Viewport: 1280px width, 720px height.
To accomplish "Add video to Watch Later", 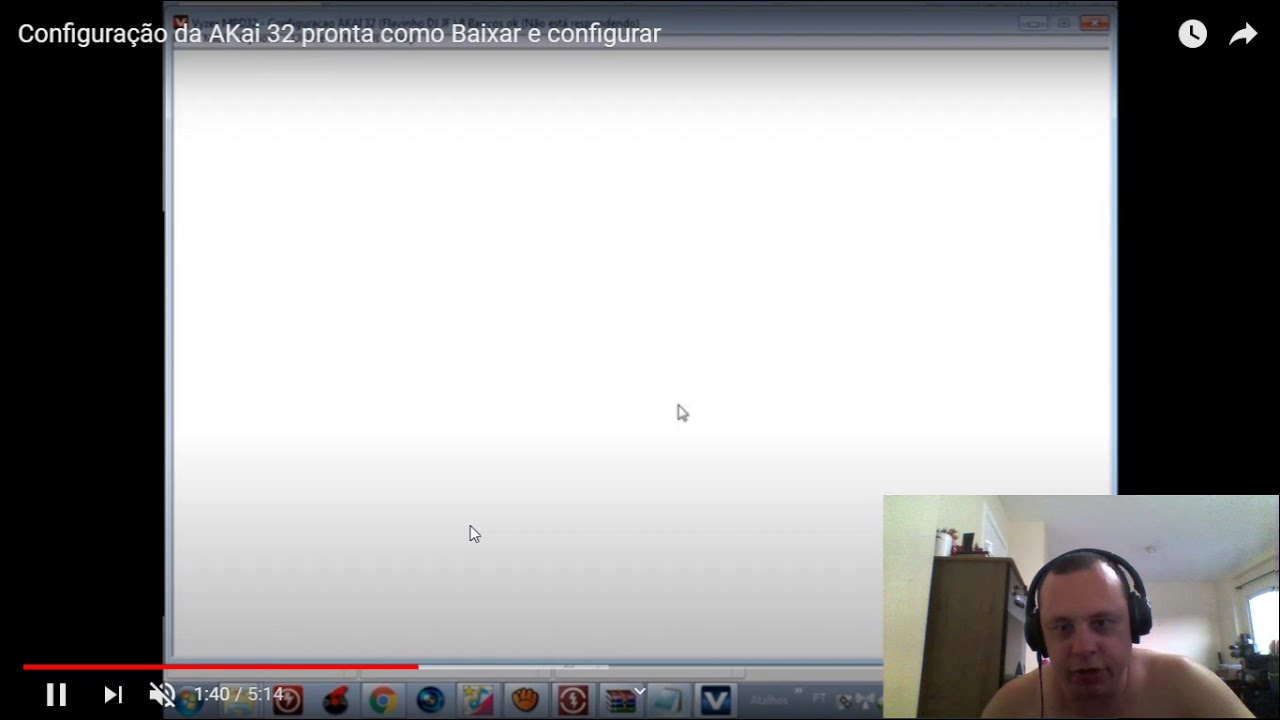I will [1192, 34].
